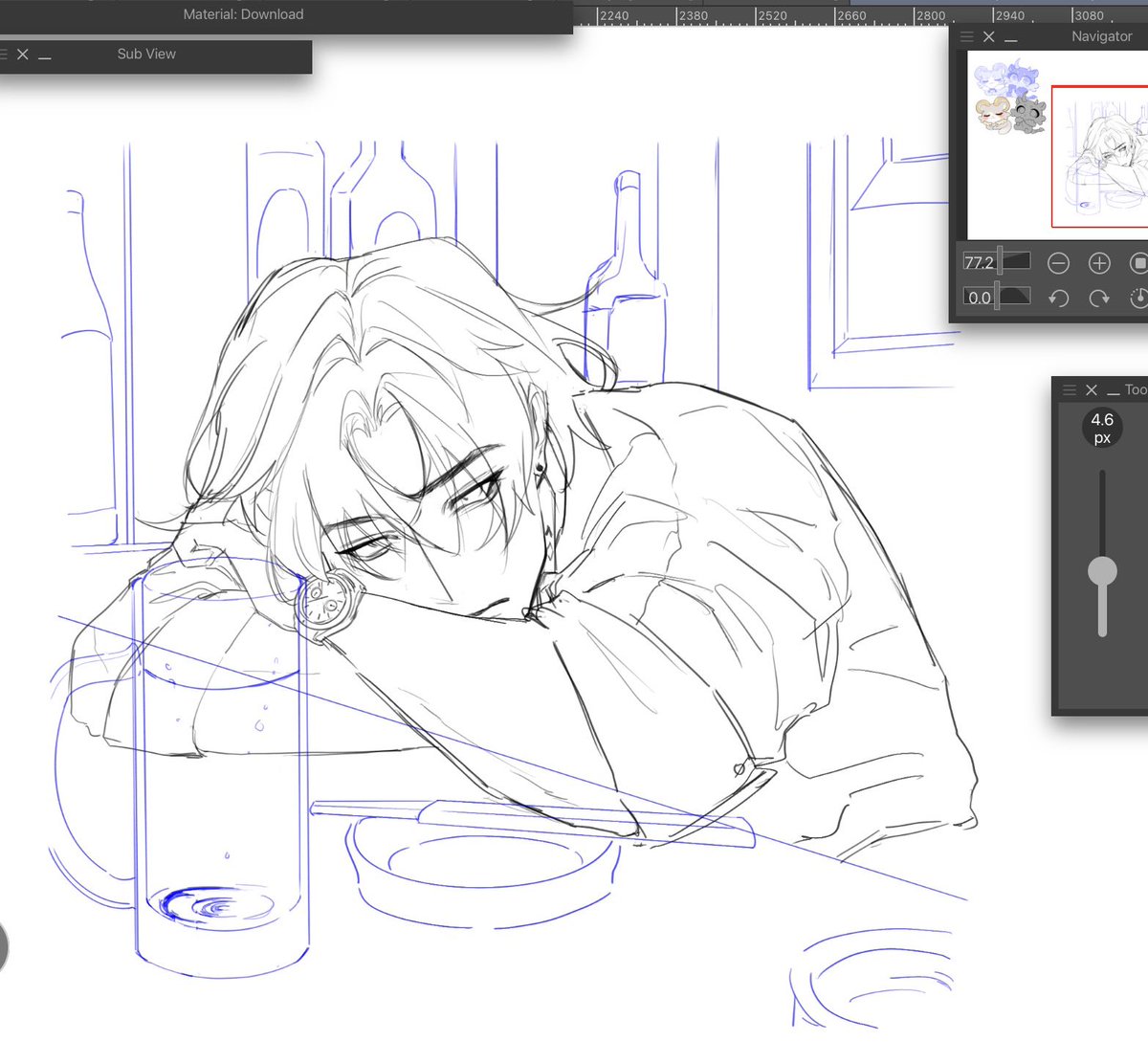
Task: Zoom out using the Navigator minus icon
Action: [x=1058, y=263]
